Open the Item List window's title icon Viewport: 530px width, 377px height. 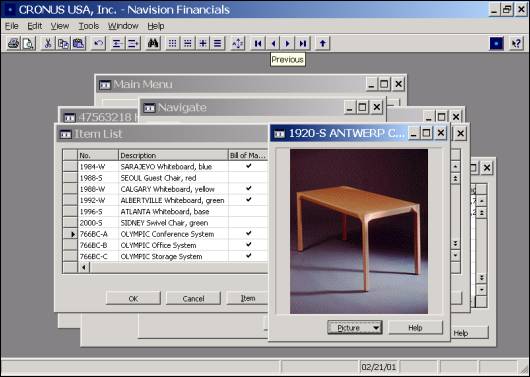click(66, 134)
